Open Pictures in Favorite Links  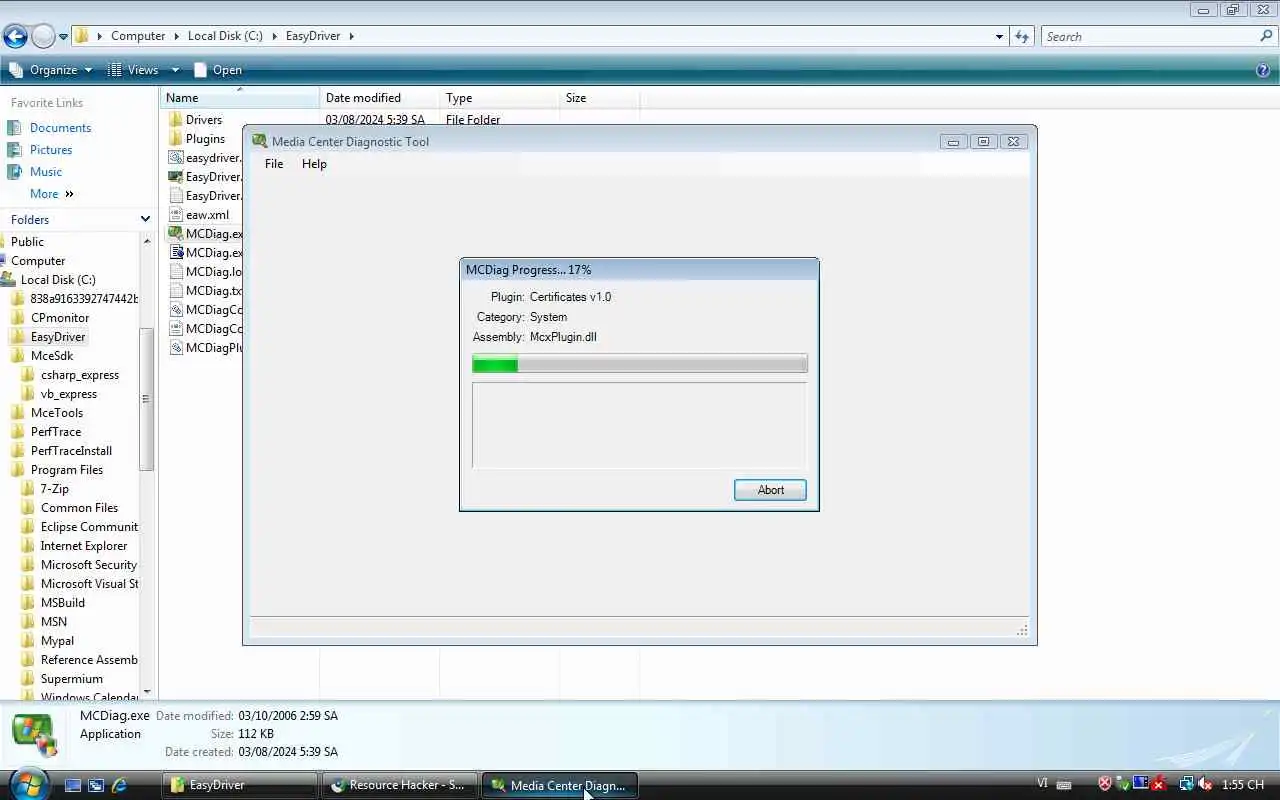pos(51,150)
